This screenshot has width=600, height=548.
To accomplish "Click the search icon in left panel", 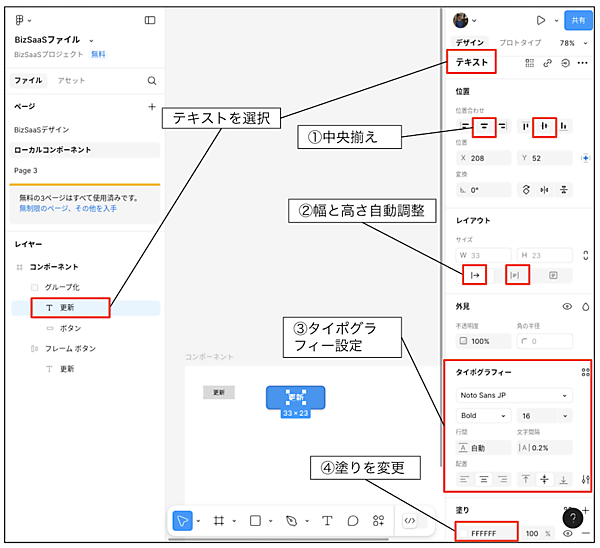I will tap(152, 80).
